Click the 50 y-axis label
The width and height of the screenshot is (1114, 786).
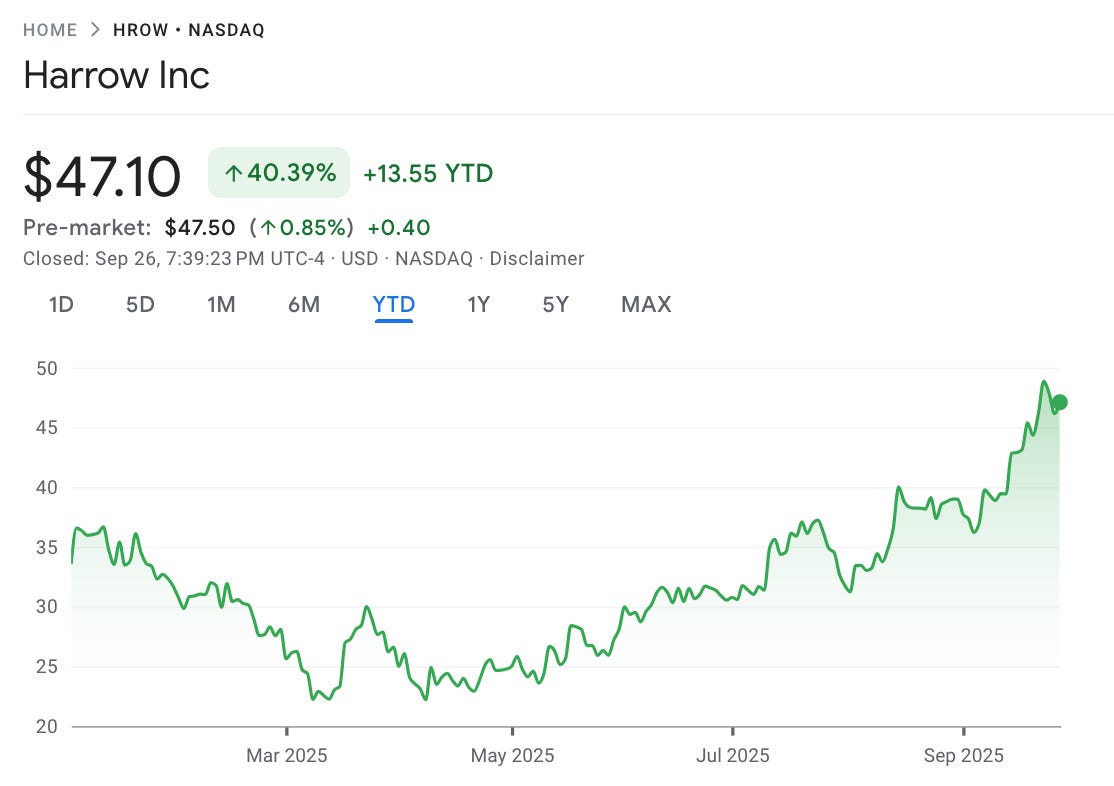point(47,369)
